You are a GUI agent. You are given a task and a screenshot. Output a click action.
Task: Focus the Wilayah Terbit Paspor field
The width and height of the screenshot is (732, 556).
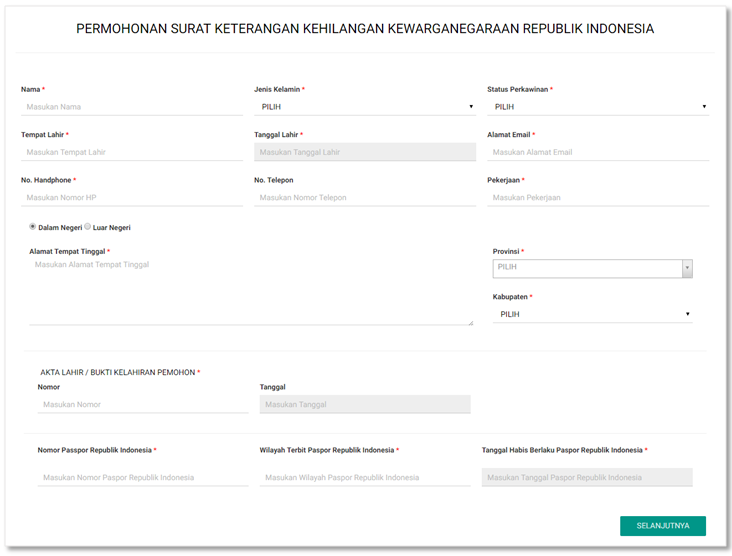[364, 478]
